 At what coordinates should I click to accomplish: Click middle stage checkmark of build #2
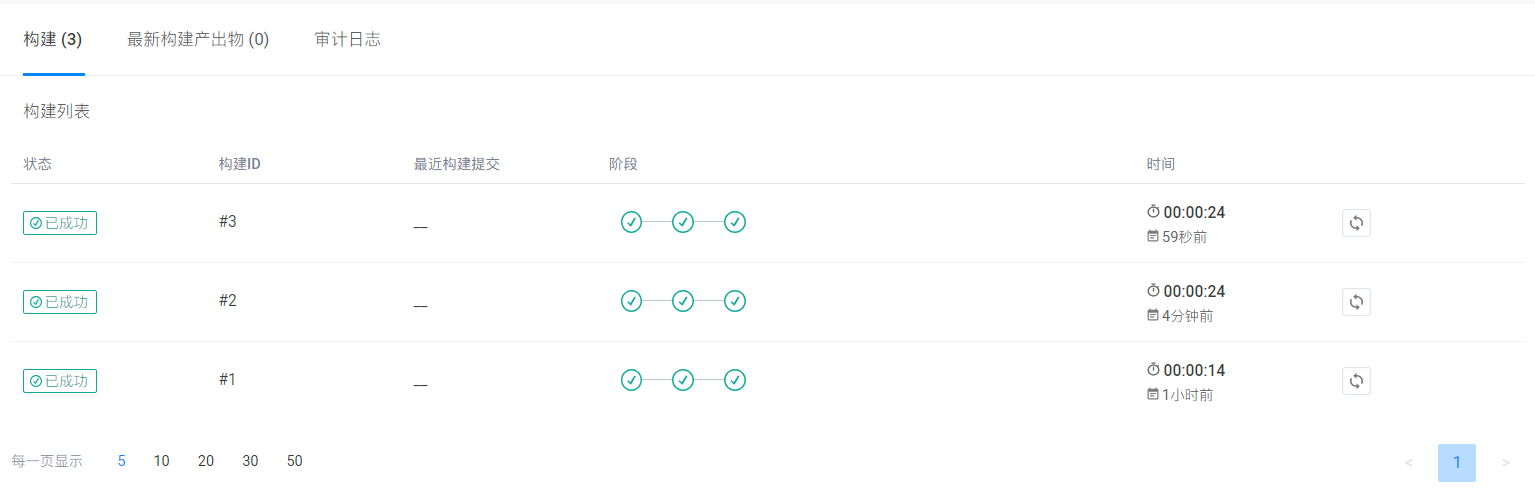point(683,301)
